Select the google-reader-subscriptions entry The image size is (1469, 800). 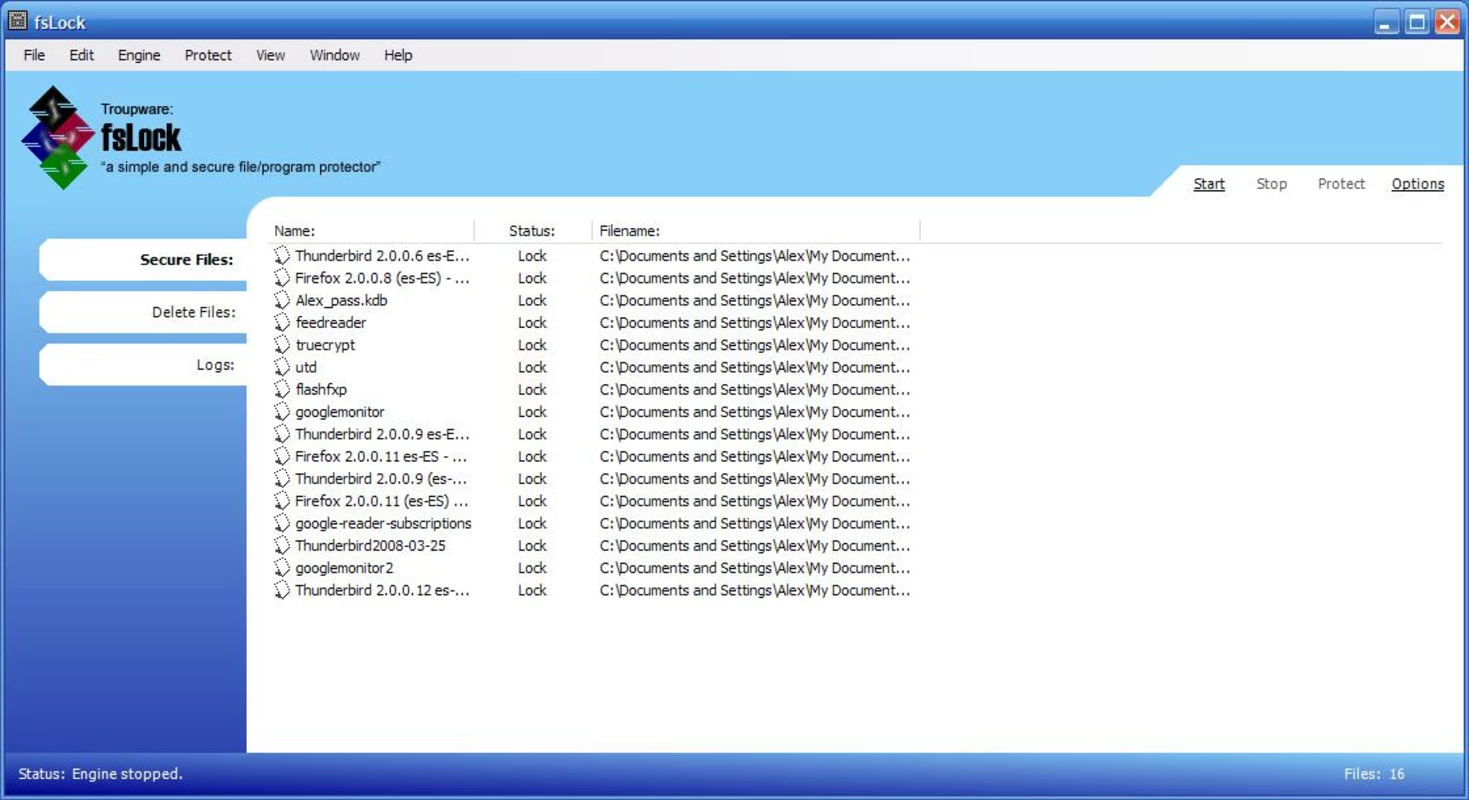(x=383, y=523)
